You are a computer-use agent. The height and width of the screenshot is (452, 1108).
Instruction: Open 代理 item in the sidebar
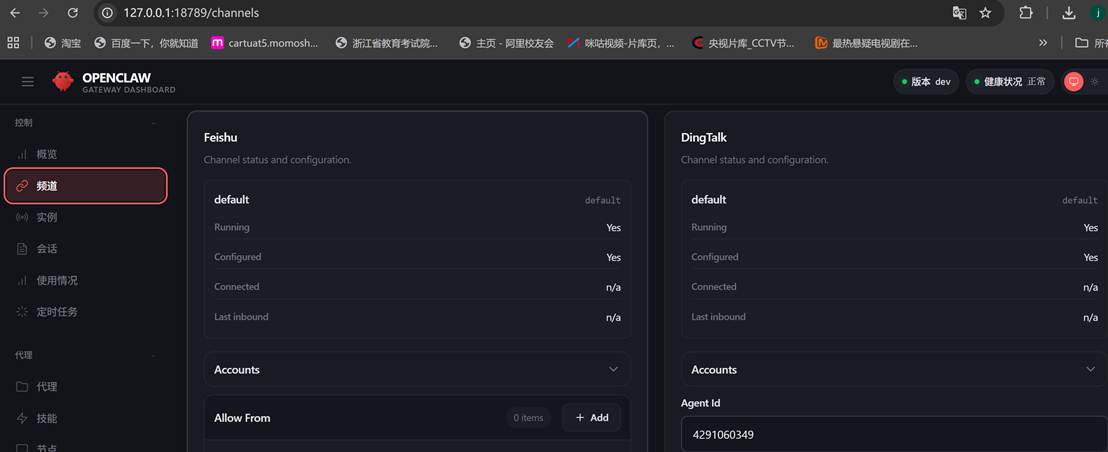(85, 386)
